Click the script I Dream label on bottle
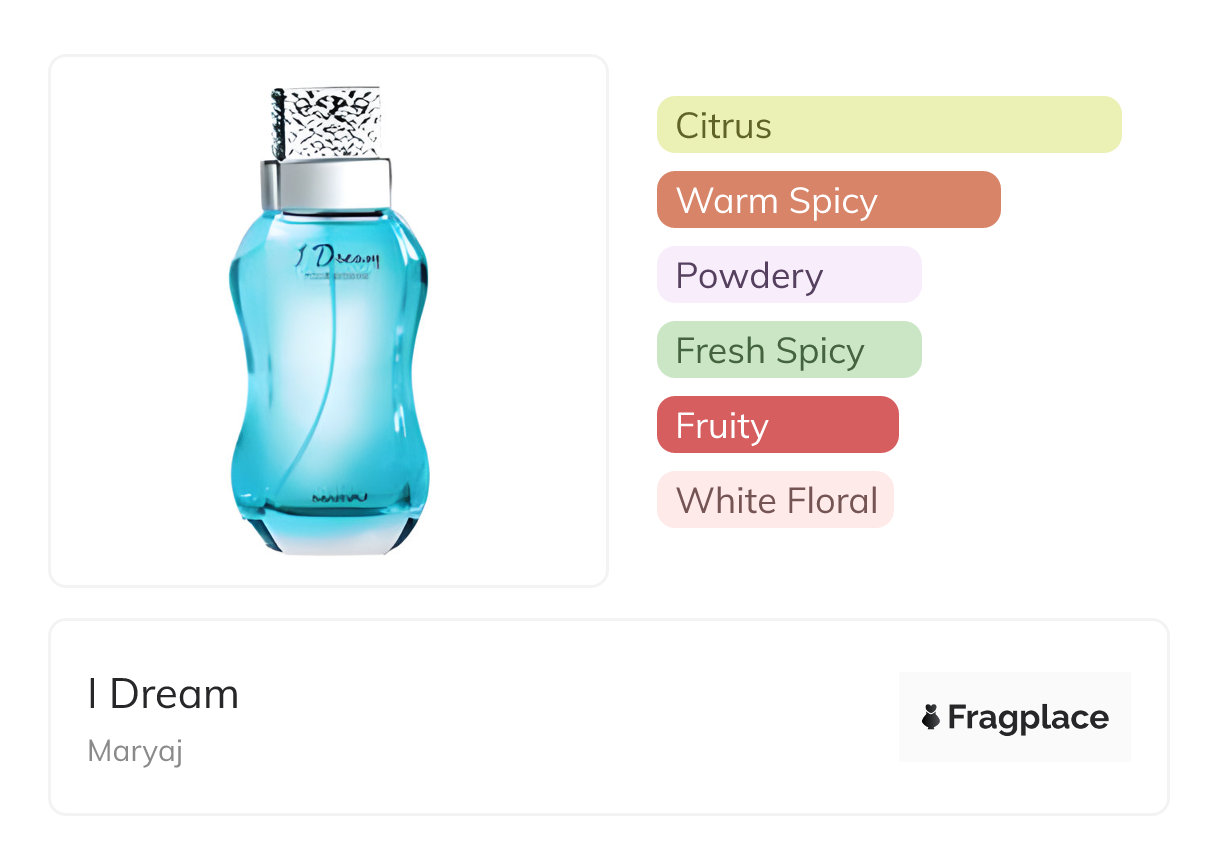The image size is (1218, 864). [337, 262]
